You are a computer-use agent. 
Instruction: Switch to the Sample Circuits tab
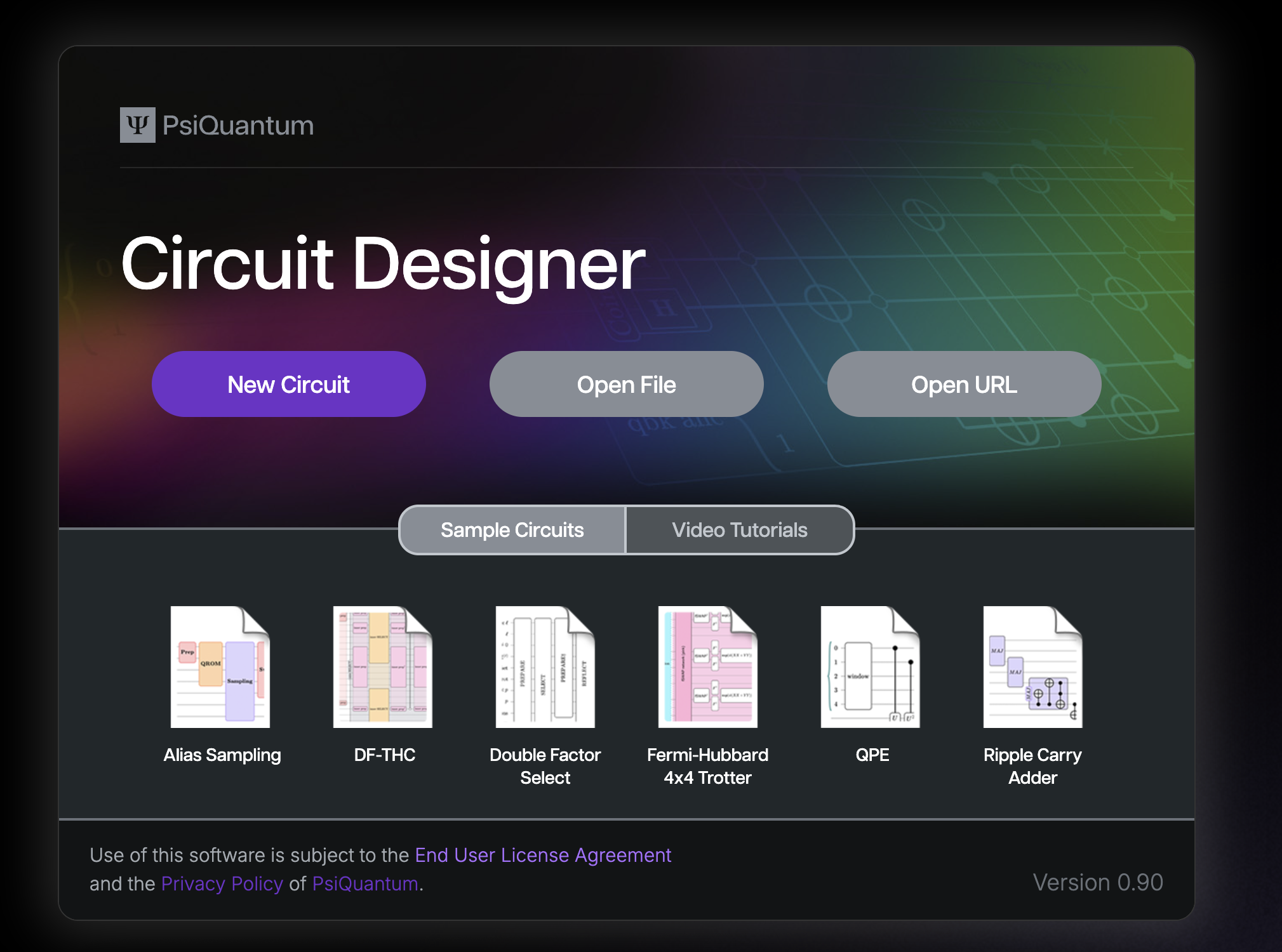pos(512,530)
